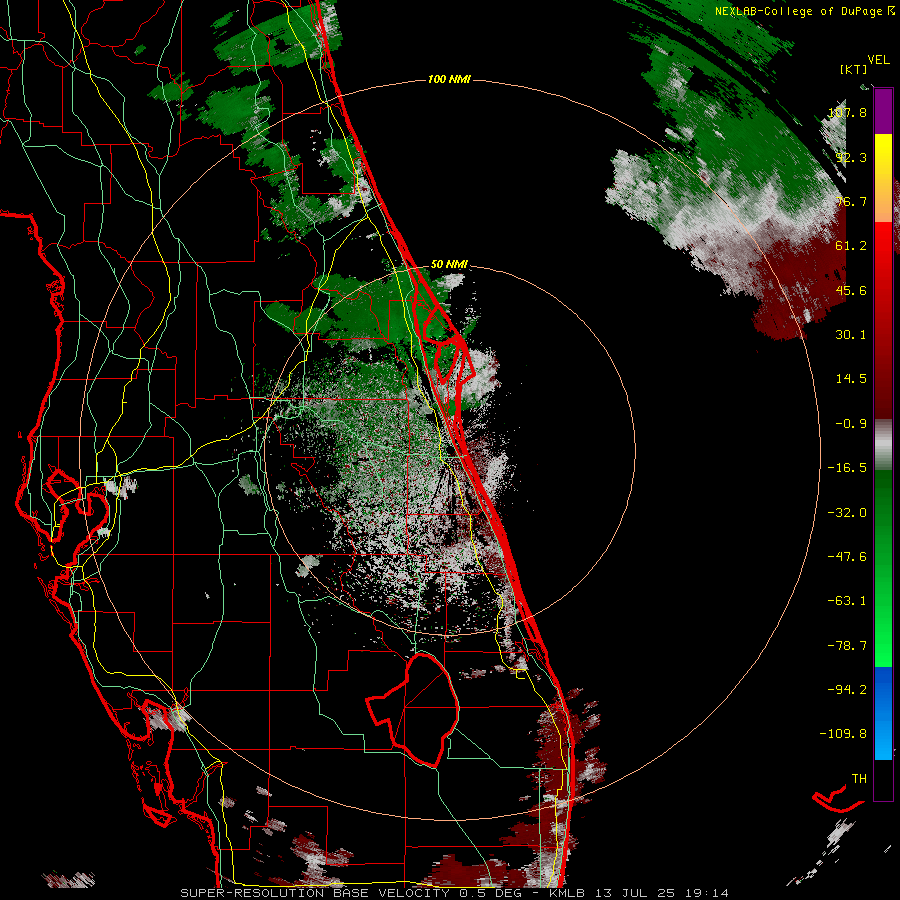Click the 100 NMI range ring label
Viewport: 900px width, 900px height.
pos(449,79)
